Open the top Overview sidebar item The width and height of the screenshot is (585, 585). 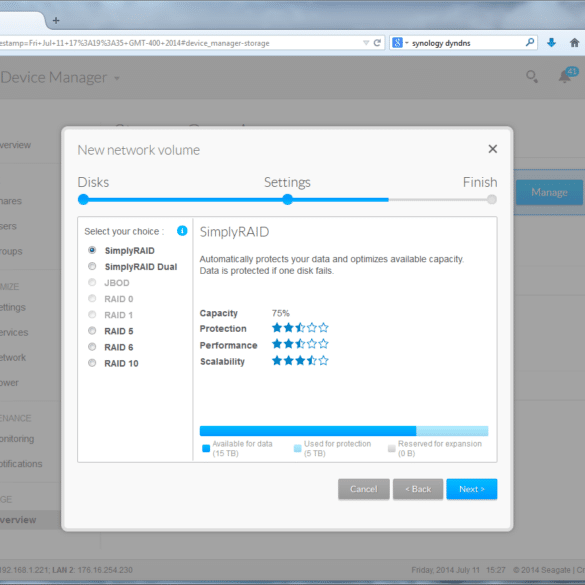tap(15, 145)
